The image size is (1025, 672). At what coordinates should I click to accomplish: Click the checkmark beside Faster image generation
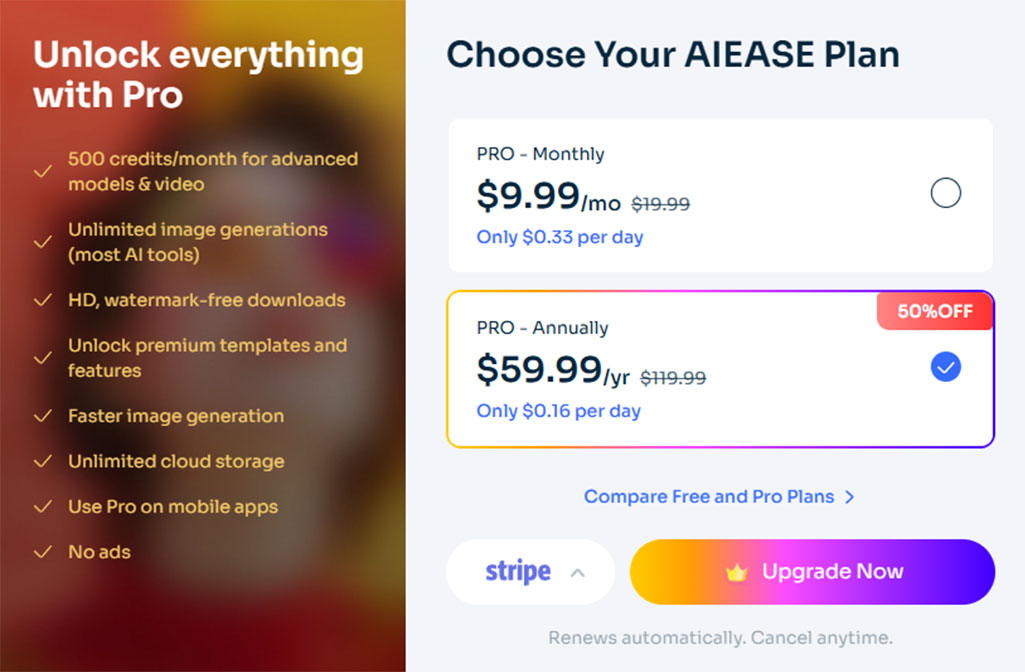click(x=43, y=416)
